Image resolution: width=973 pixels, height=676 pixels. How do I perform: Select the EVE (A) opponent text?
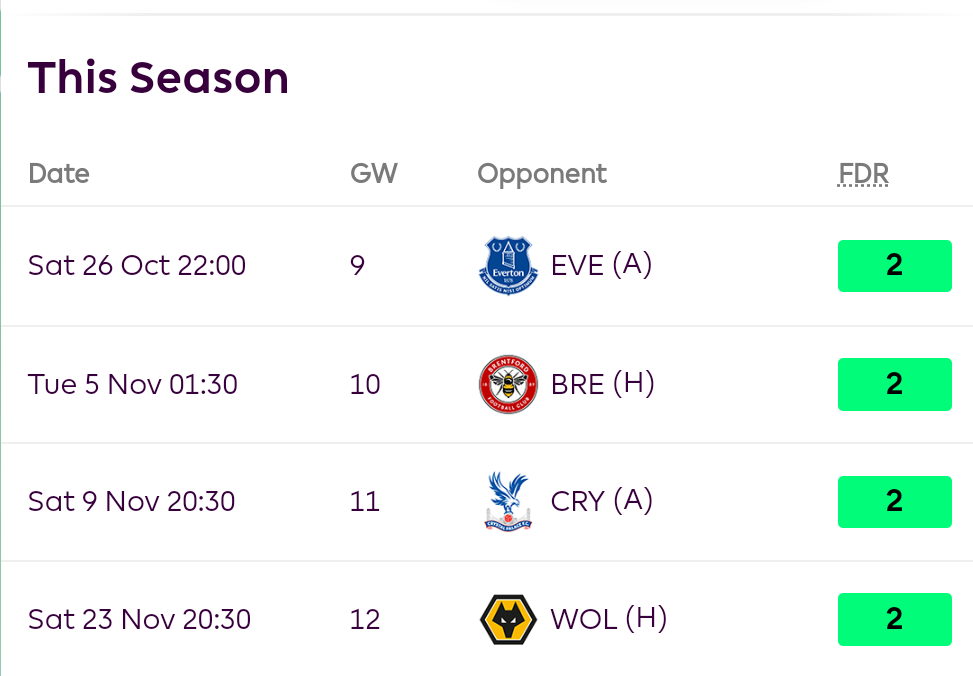(601, 265)
